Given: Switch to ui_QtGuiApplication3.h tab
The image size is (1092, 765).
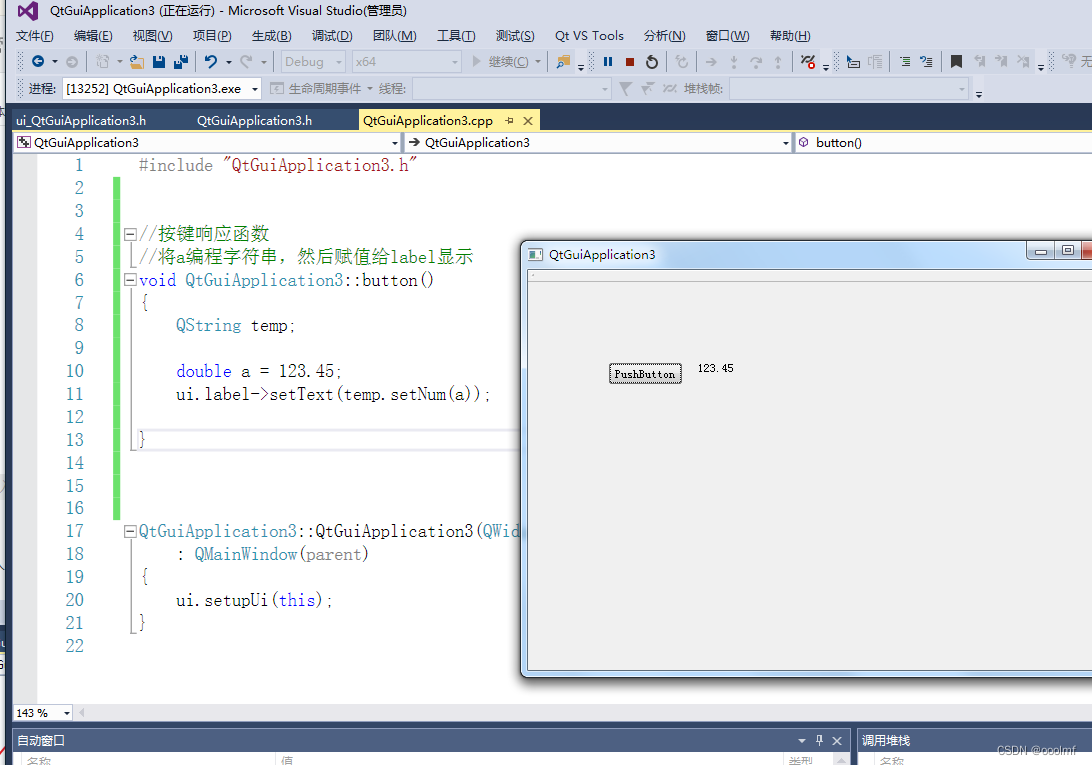Looking at the screenshot, I should pos(81,121).
